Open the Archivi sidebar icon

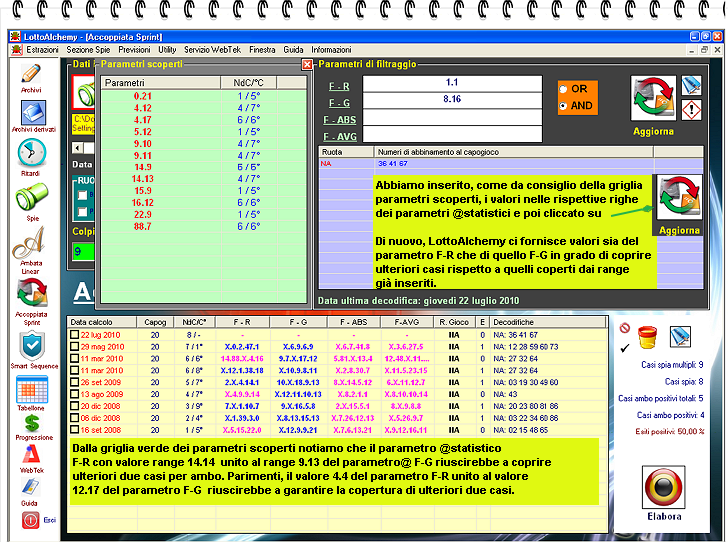coord(31,74)
